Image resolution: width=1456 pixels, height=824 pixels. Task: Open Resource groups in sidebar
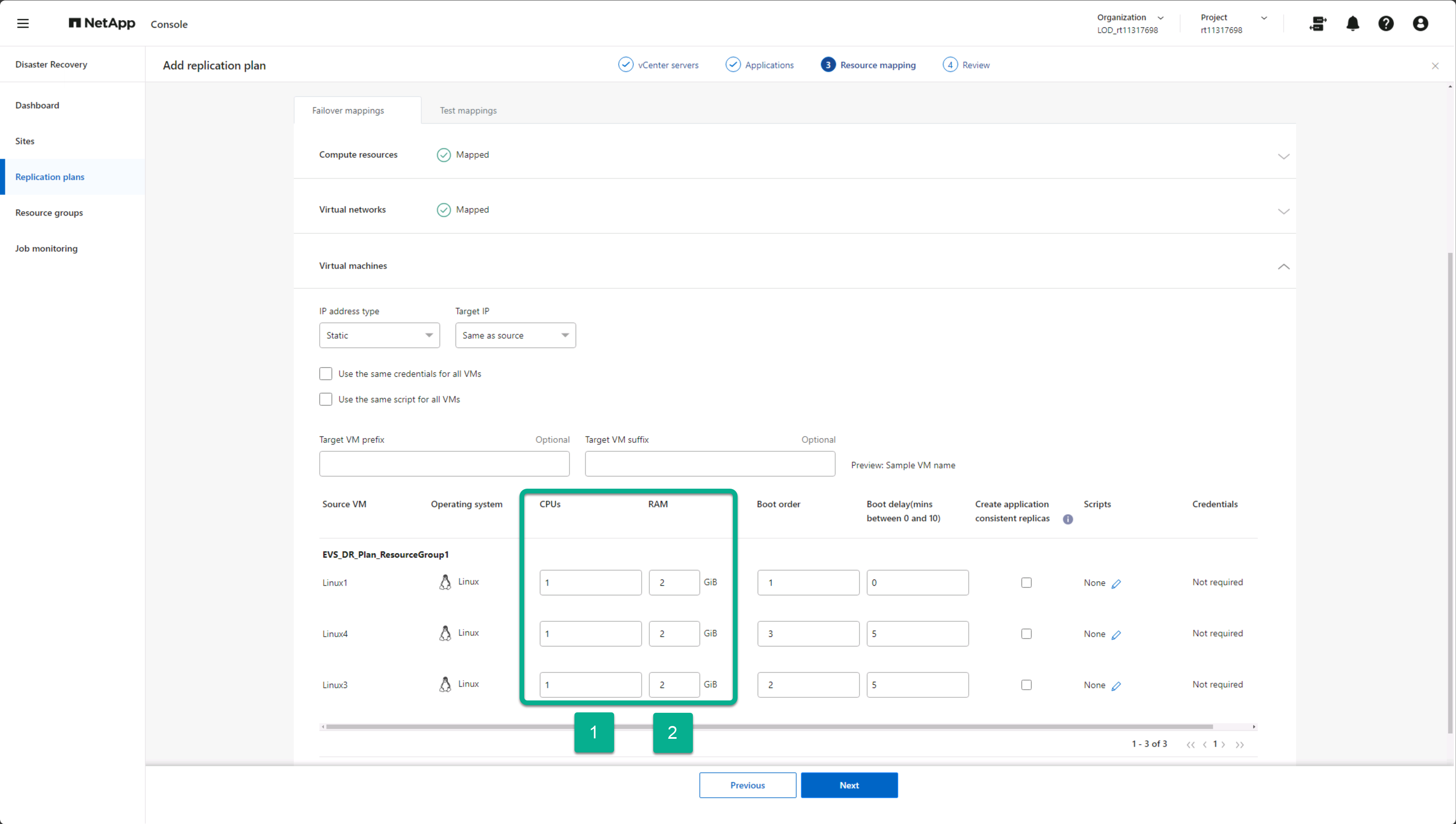pyautogui.click(x=49, y=212)
